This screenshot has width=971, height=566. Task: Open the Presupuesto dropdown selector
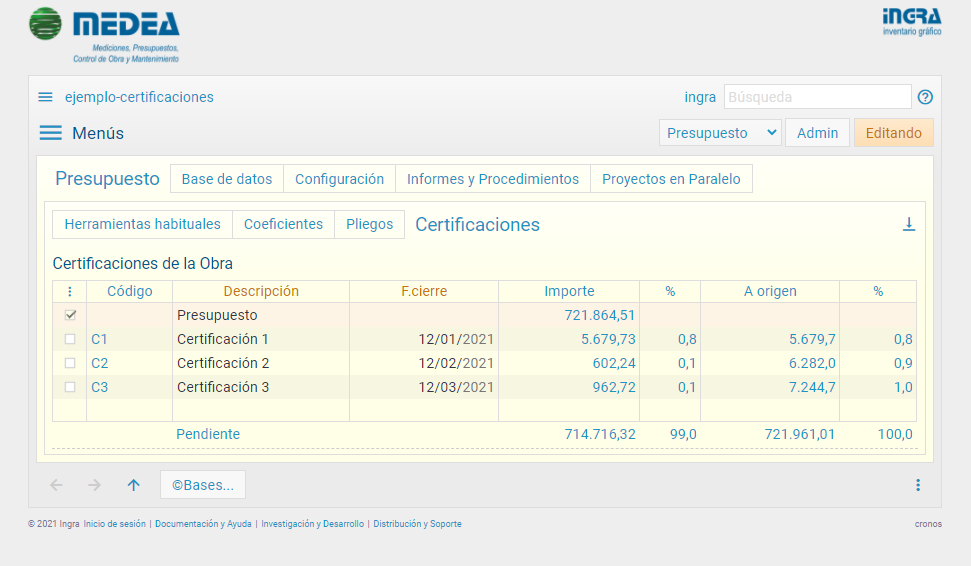(720, 133)
